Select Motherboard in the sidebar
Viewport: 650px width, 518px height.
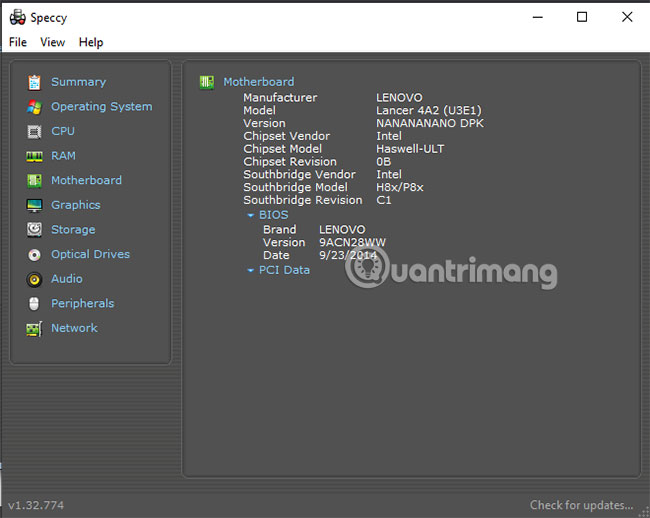[87, 180]
